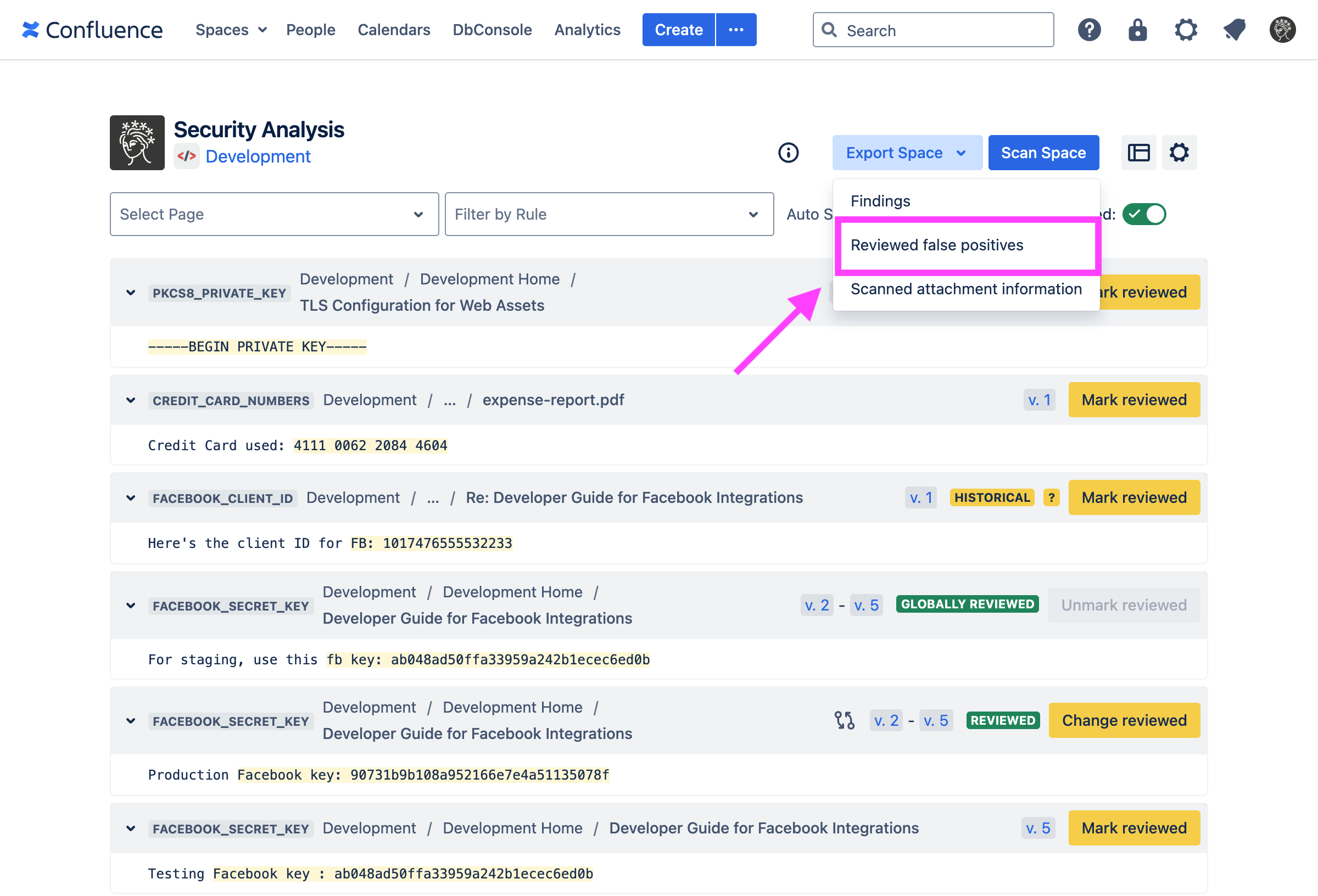Viewport: 1318px width, 896px height.
Task: Click the notifications megaphone icon
Action: 1234,30
